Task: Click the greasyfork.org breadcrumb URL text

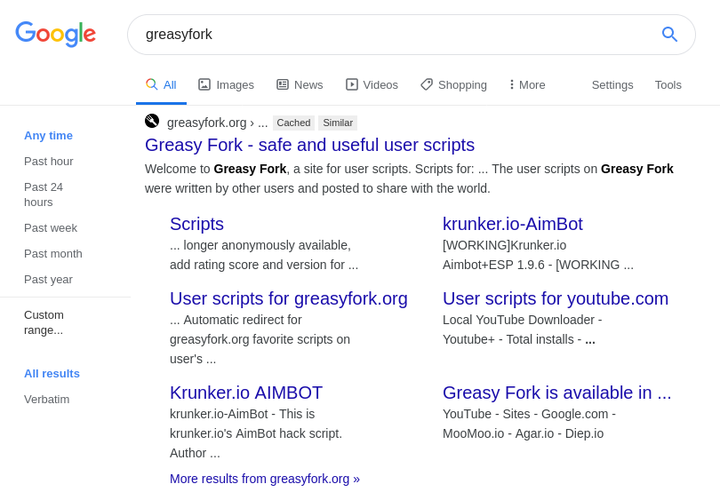Action: pos(217,123)
